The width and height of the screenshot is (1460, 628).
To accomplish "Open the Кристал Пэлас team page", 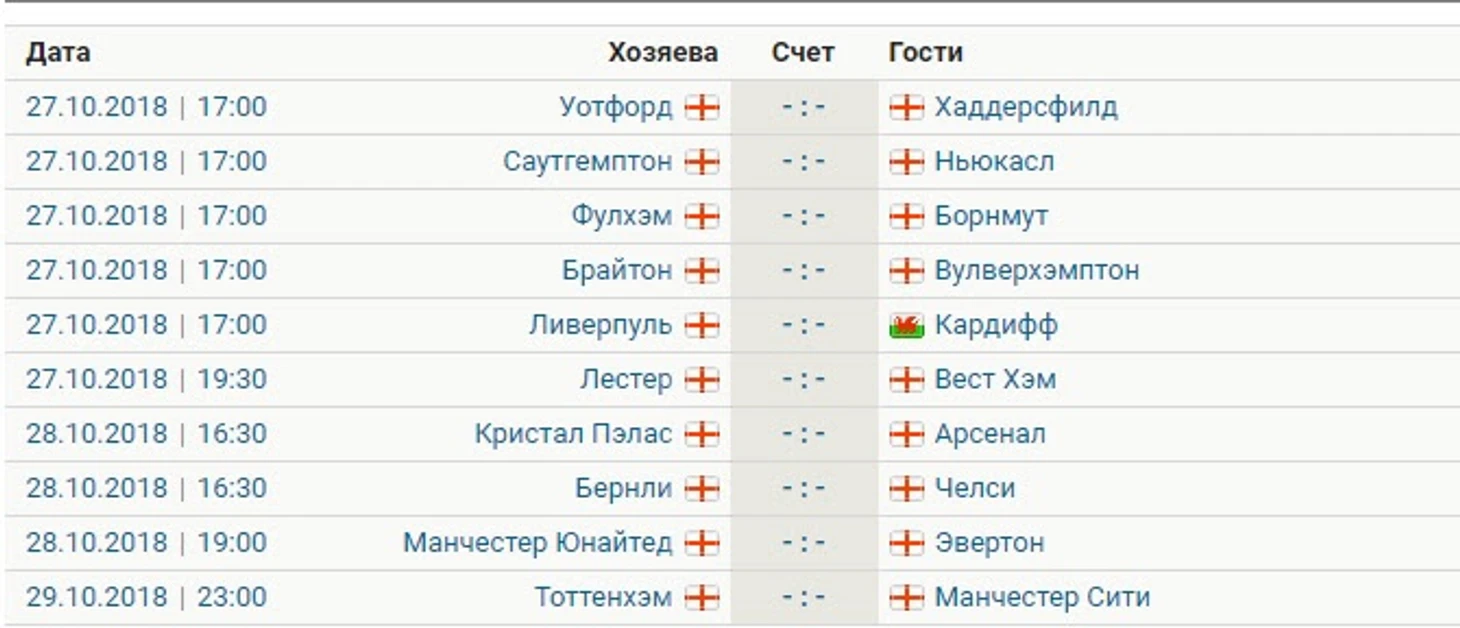I will click(573, 434).
